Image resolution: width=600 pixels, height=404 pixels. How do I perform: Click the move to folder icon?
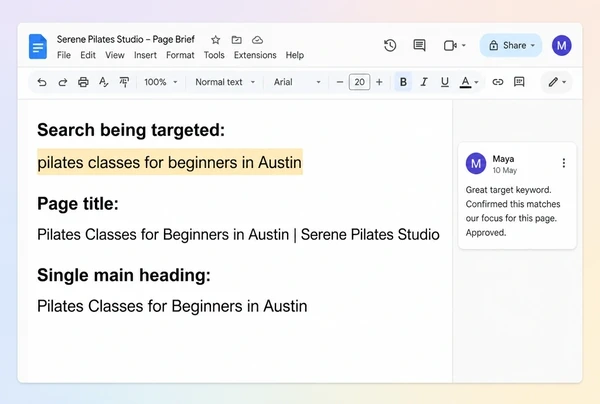point(236,40)
